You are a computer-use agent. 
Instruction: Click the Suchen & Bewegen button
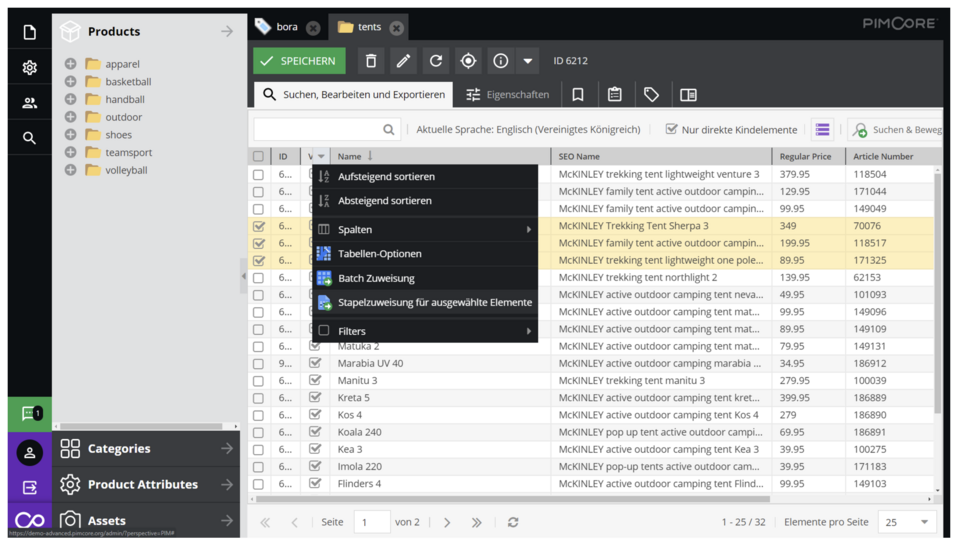896,129
